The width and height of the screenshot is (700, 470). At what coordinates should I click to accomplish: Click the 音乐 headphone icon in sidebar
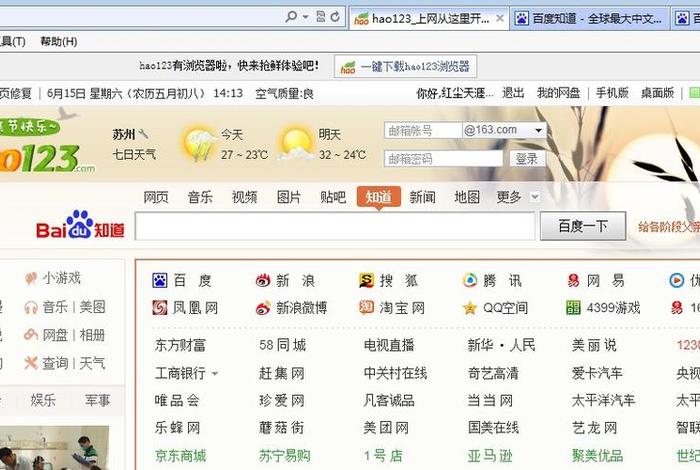tap(31, 307)
